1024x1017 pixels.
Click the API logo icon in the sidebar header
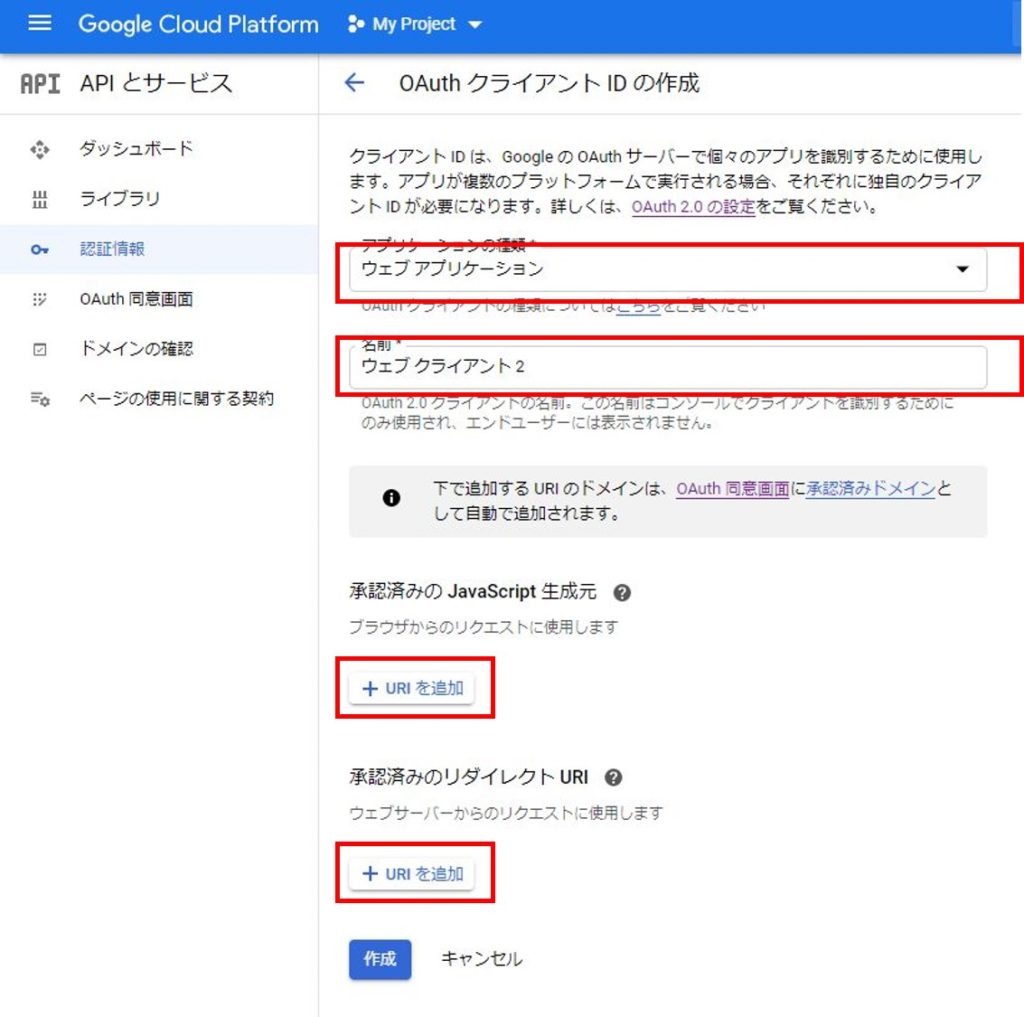[40, 84]
